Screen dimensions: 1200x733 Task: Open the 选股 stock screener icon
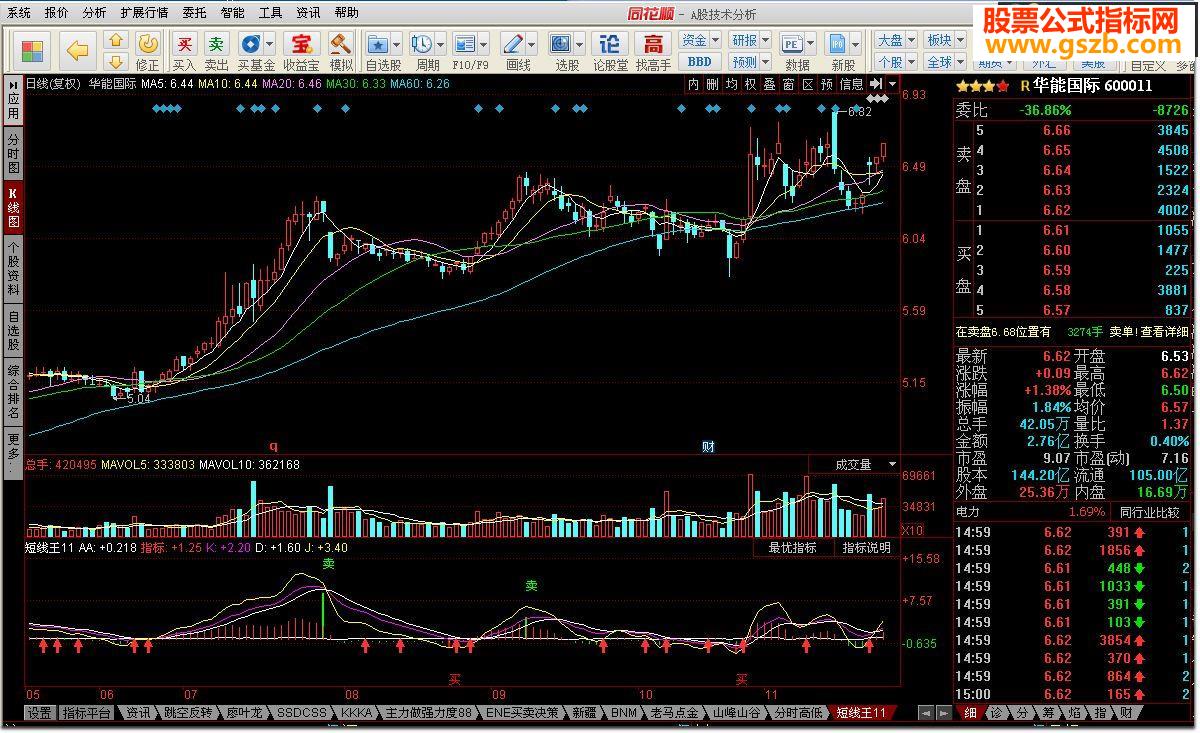click(x=561, y=44)
